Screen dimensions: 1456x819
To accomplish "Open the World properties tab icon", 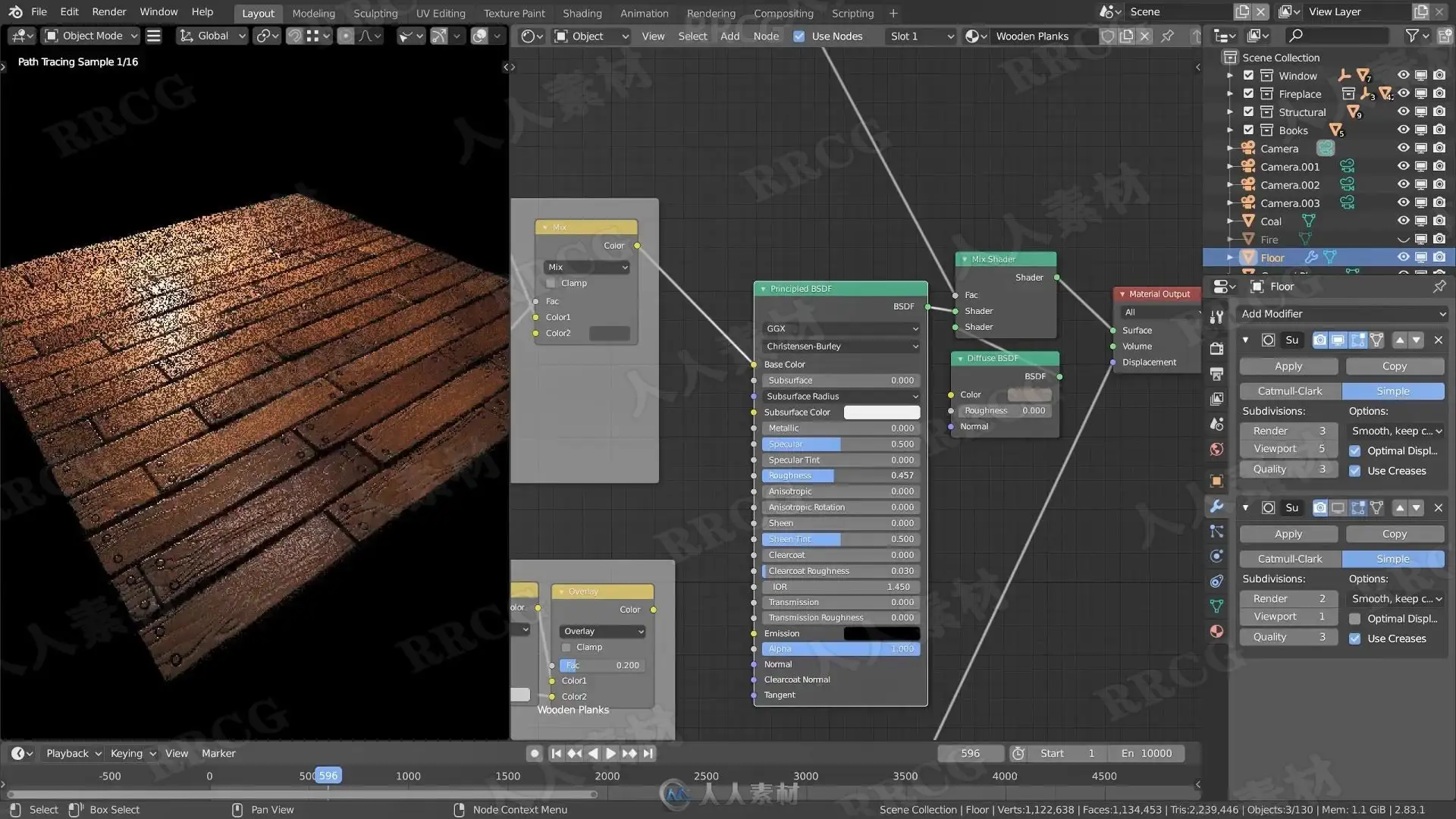I will [1216, 450].
